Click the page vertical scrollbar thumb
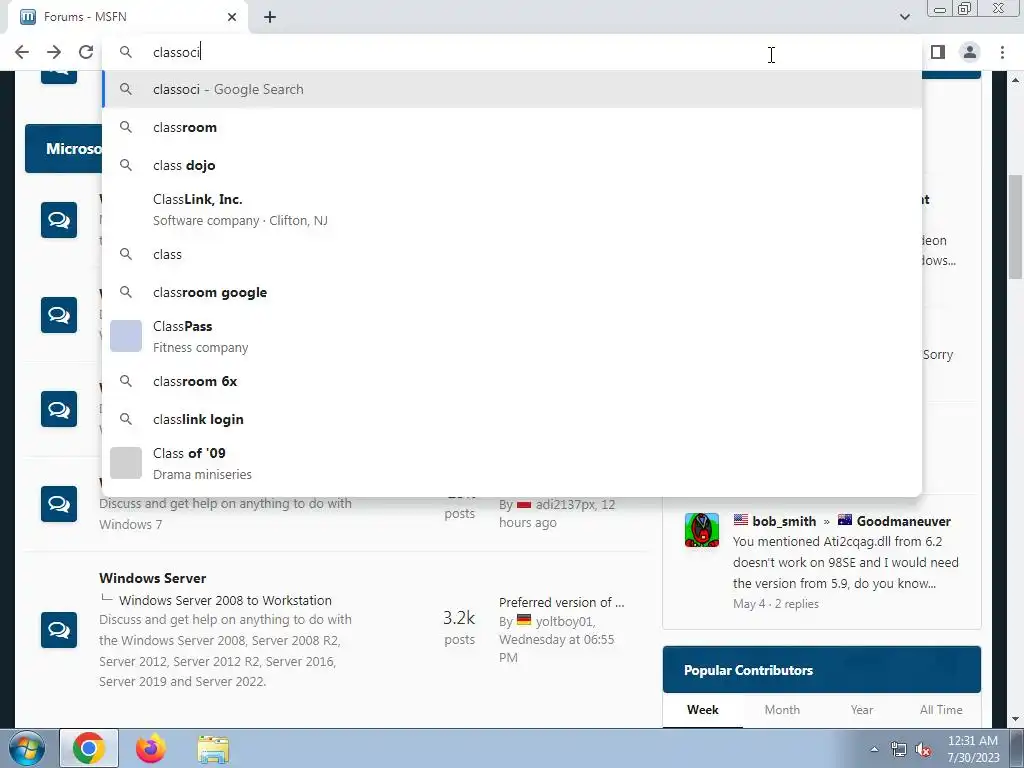 (x=1016, y=226)
